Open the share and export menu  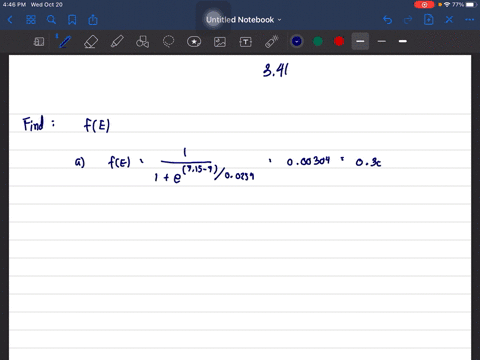coord(93,20)
